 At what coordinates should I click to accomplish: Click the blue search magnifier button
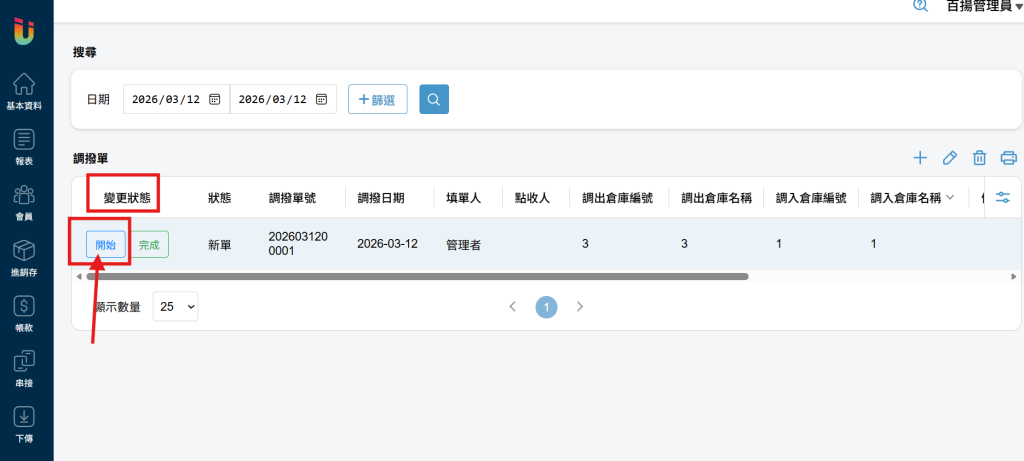[434, 99]
